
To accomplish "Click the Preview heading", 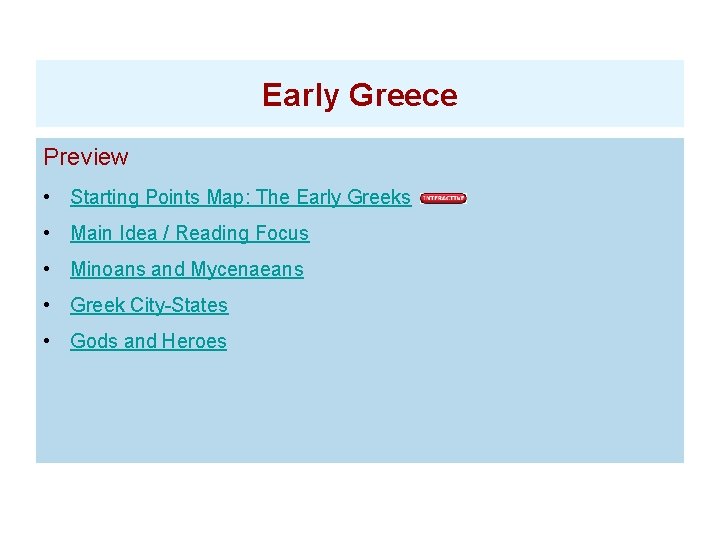I will (86, 157).
